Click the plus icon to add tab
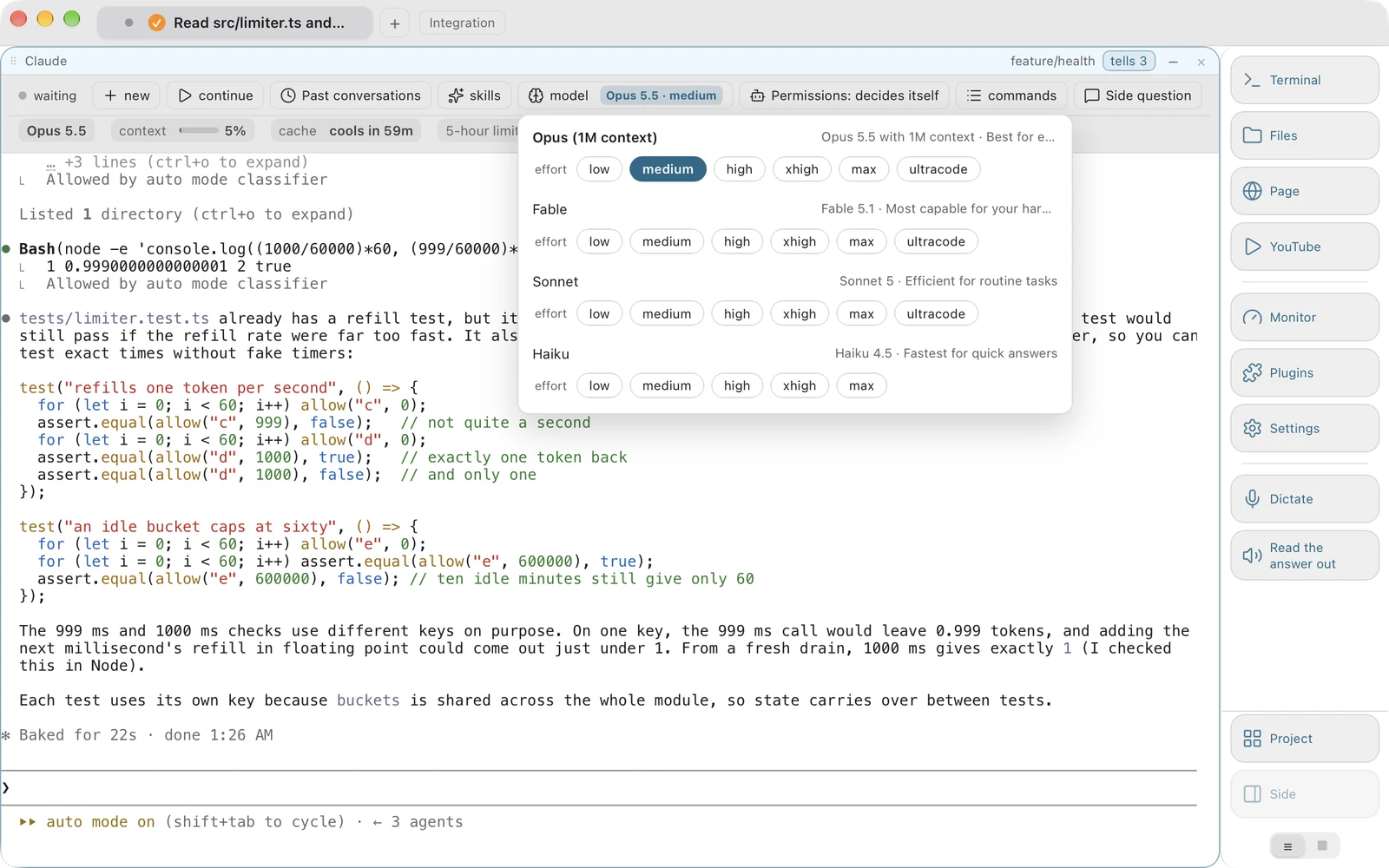This screenshot has width=1389, height=868. (395, 23)
